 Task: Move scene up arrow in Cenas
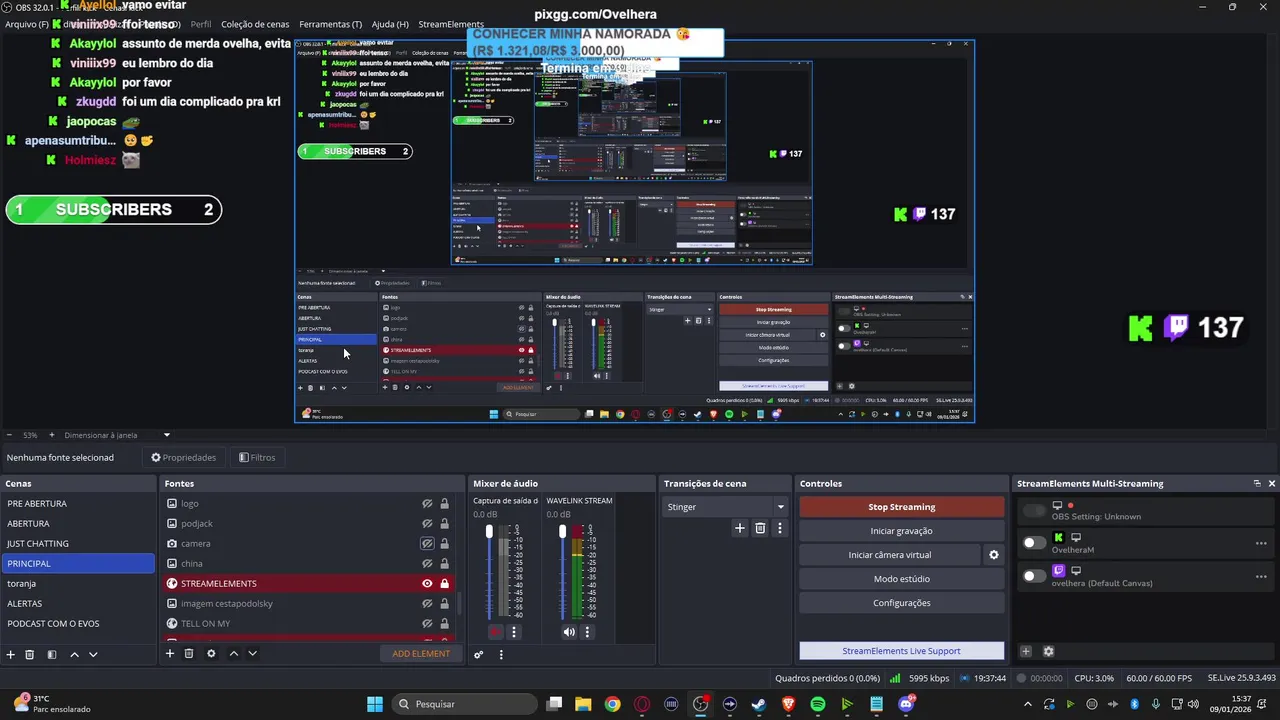74,654
